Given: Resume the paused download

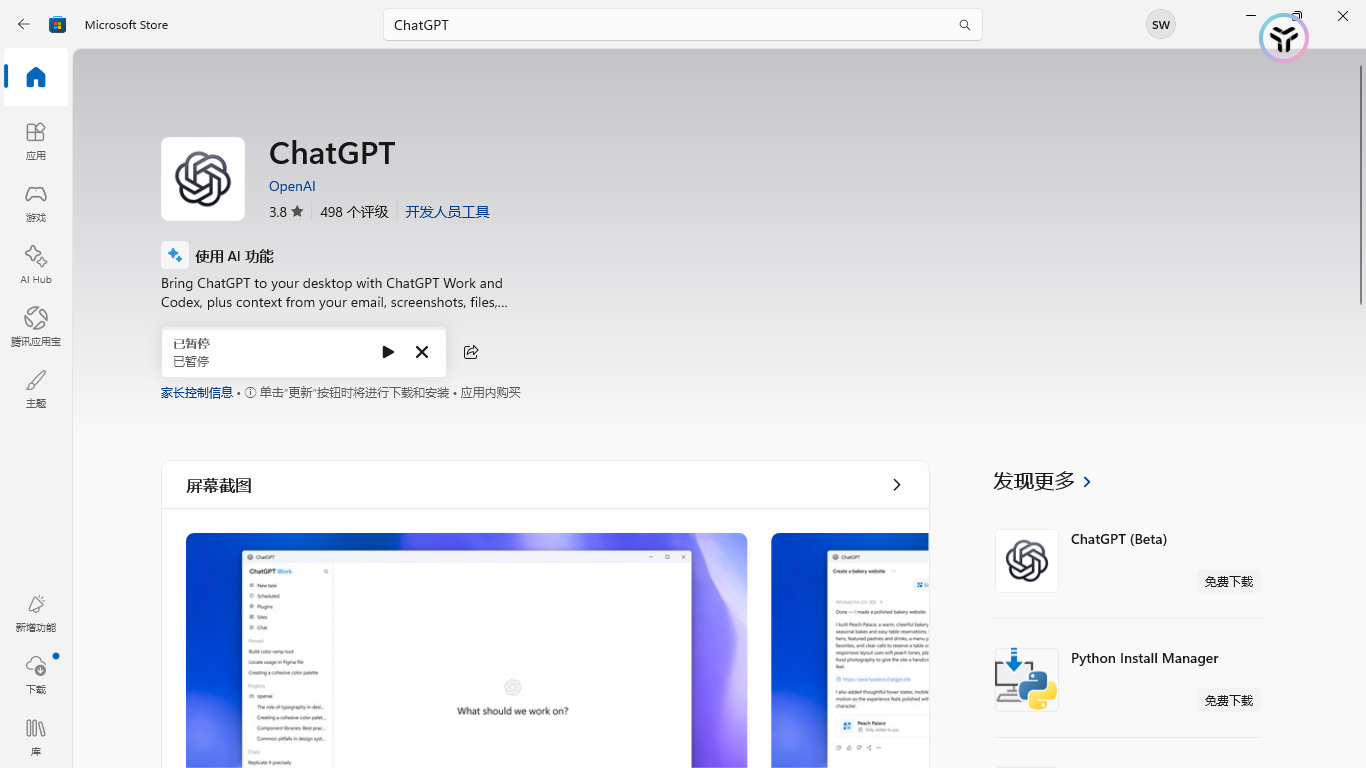Looking at the screenshot, I should click(x=388, y=352).
